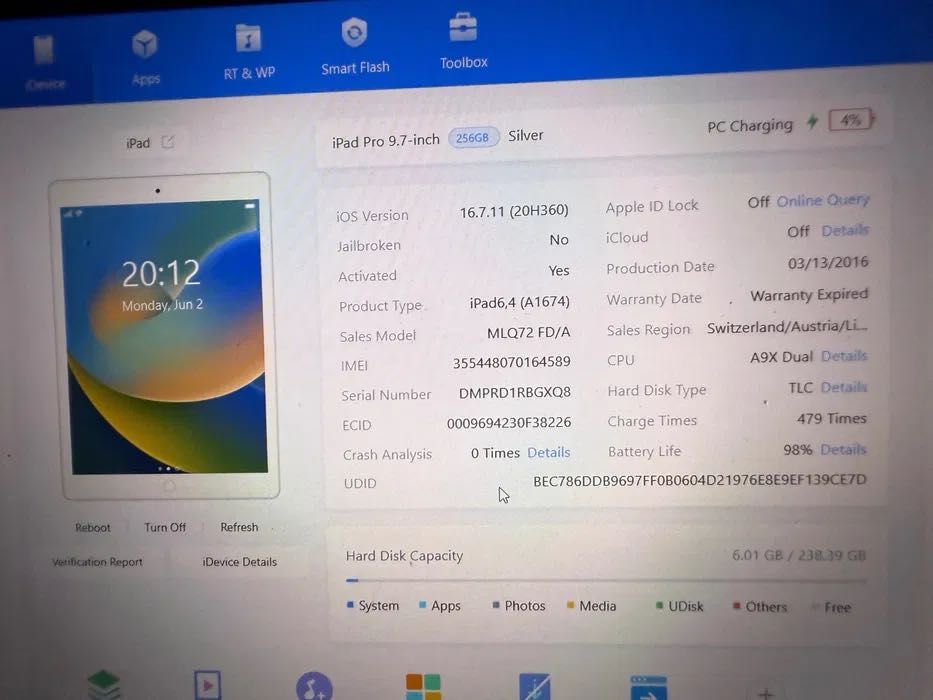The height and width of the screenshot is (700, 933).
Task: Click the ECID value 0009694230F38226
Action: click(x=509, y=423)
